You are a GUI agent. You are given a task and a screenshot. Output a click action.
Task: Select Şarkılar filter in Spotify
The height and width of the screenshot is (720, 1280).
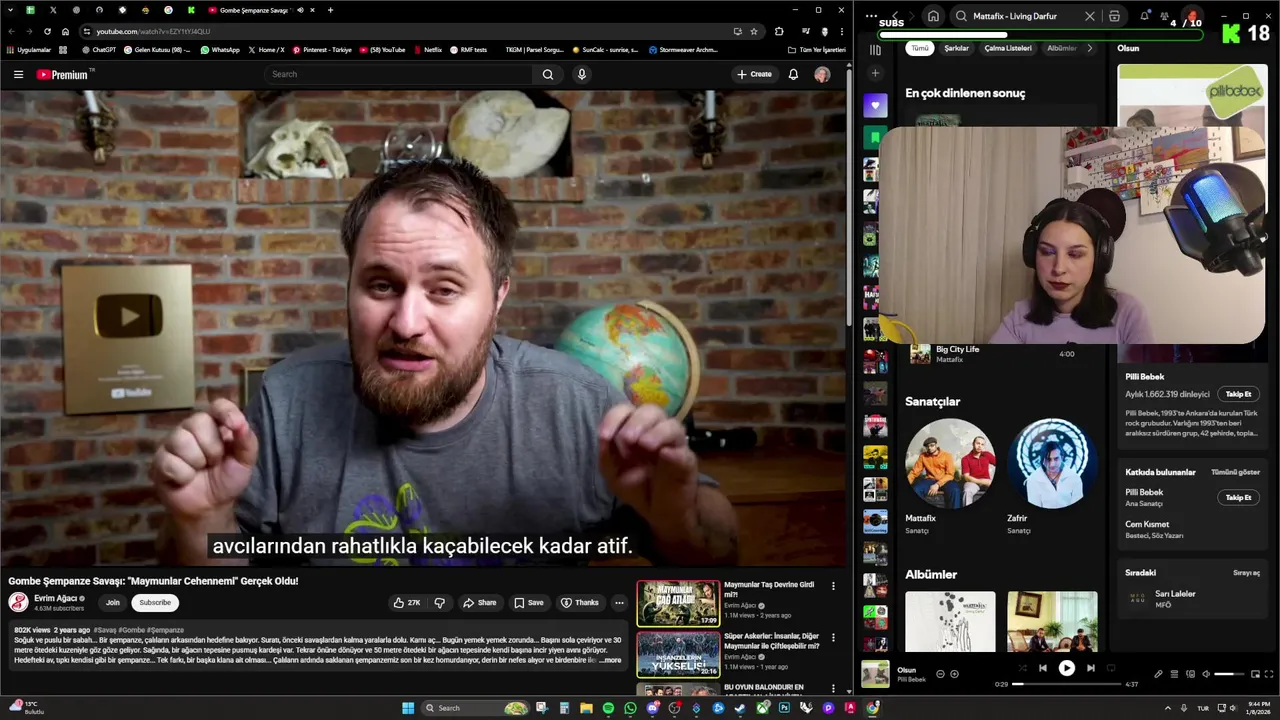[957, 48]
